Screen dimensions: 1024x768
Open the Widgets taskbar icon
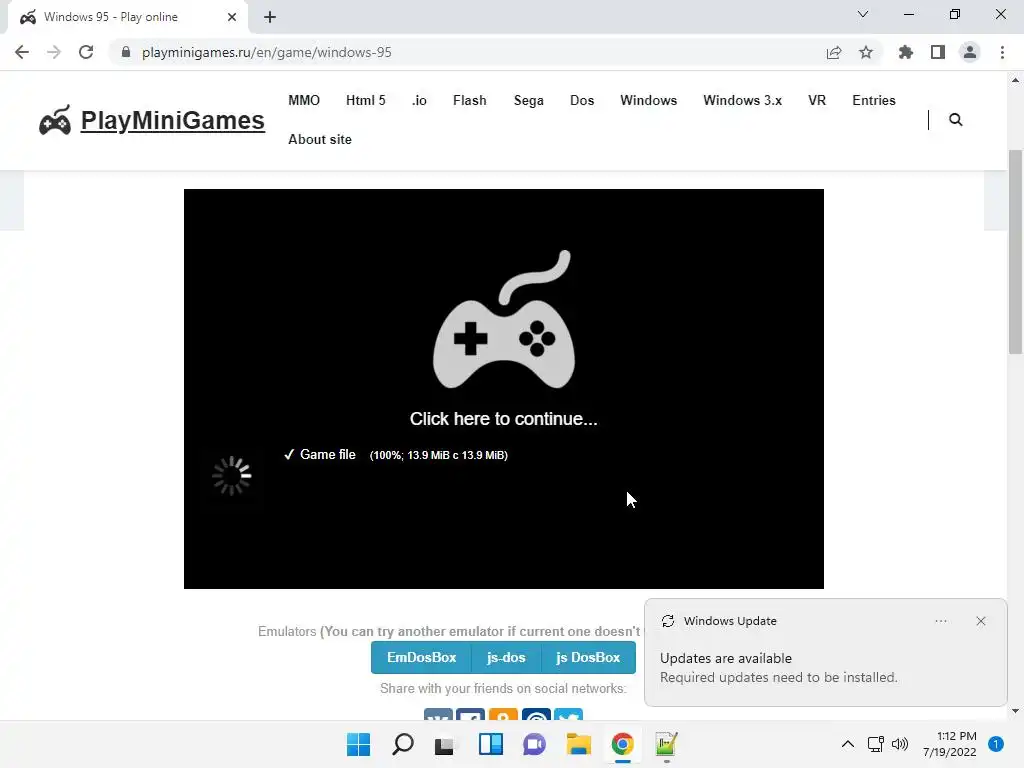[x=490, y=744]
